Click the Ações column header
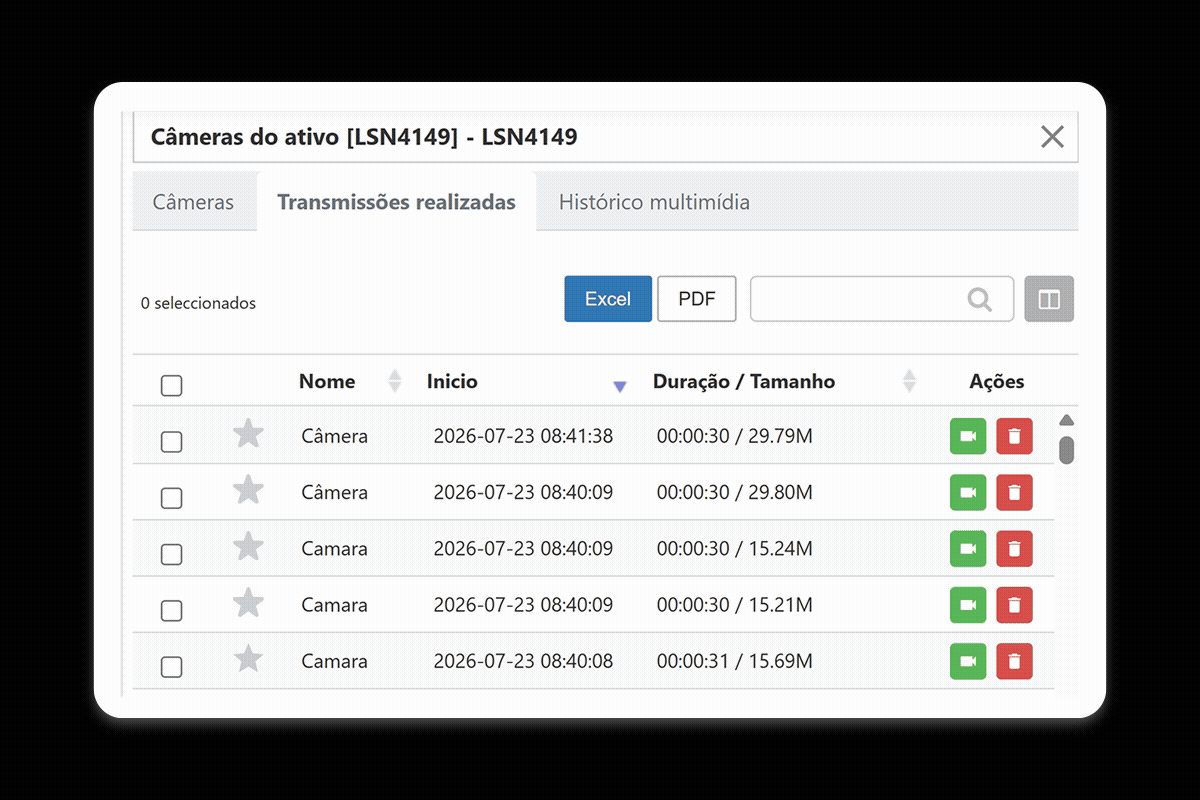The image size is (1200, 800). tap(997, 381)
